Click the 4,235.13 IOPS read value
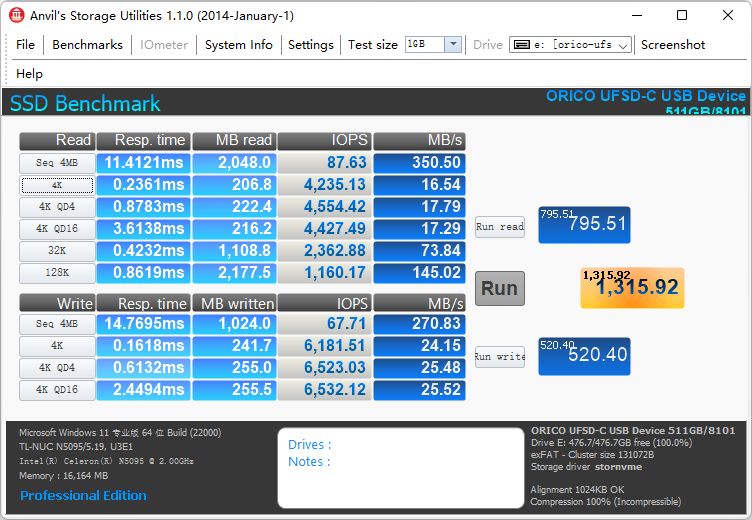 pos(324,185)
